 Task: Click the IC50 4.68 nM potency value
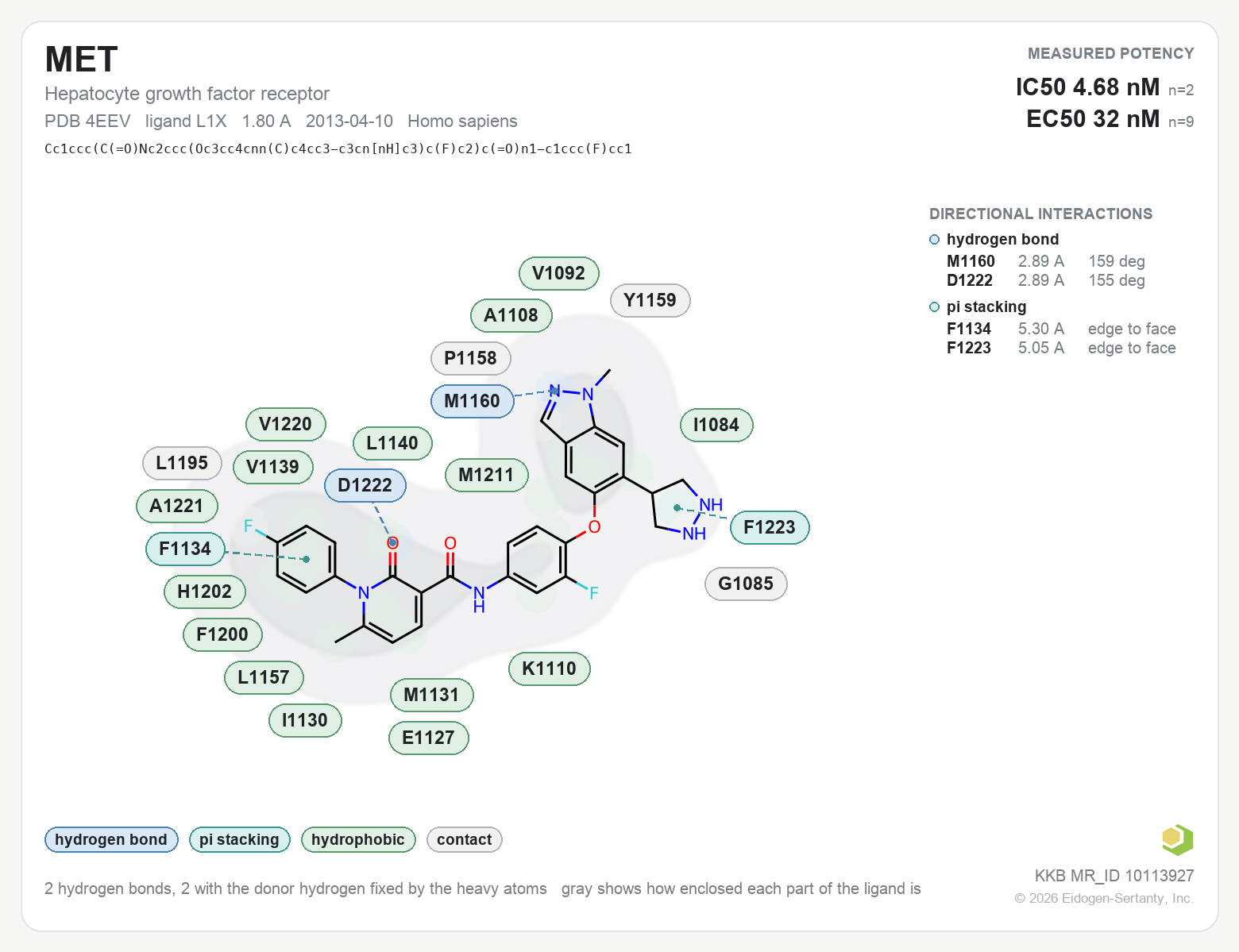[1087, 87]
